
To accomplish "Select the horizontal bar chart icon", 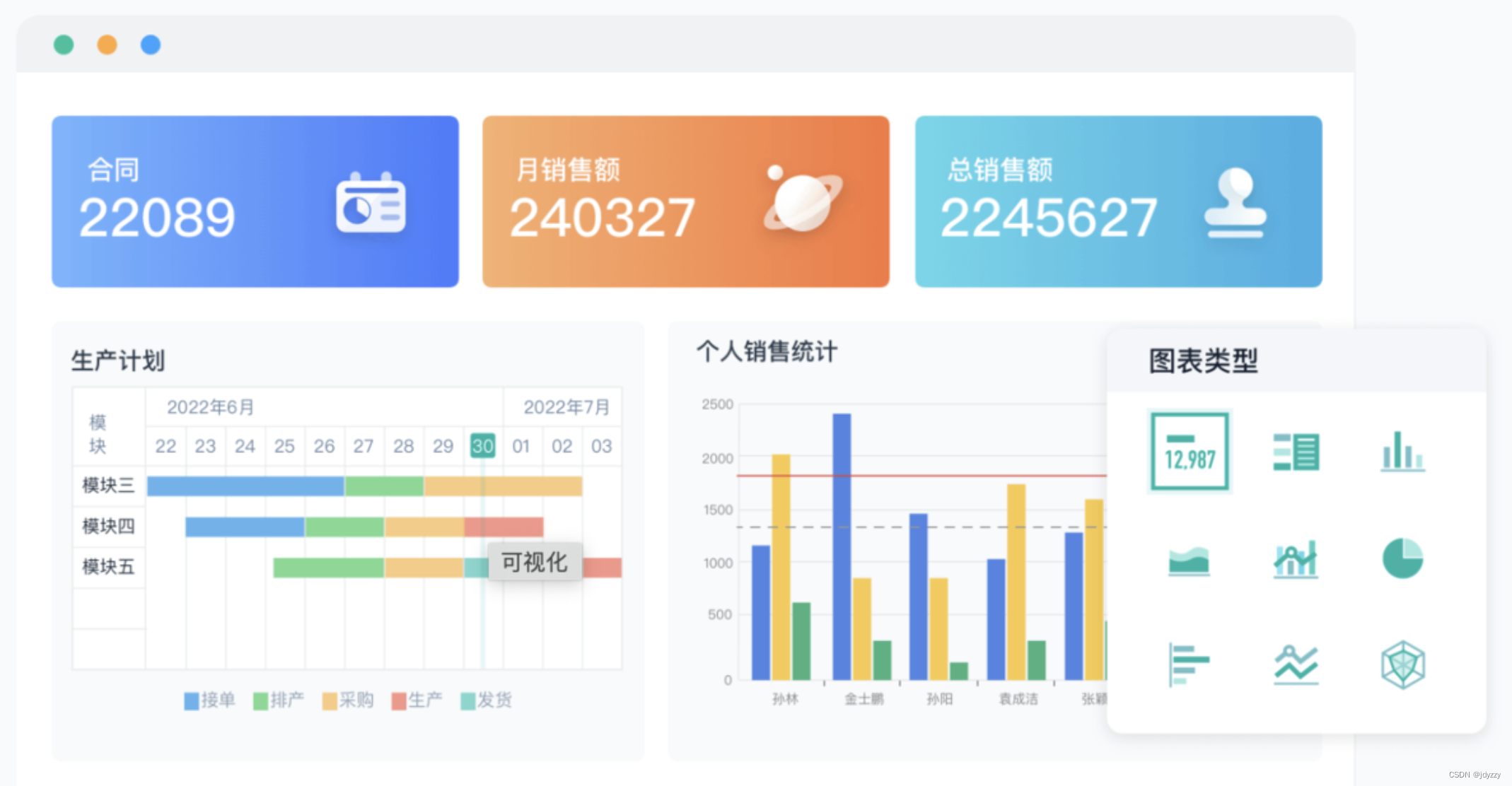I will tap(1189, 664).
